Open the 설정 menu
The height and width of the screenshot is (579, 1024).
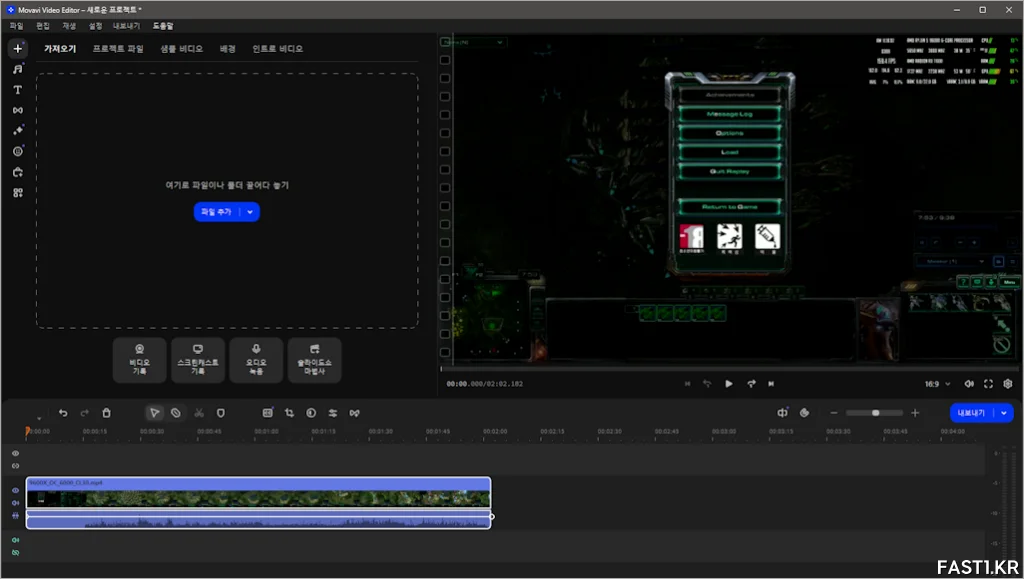(x=95, y=26)
